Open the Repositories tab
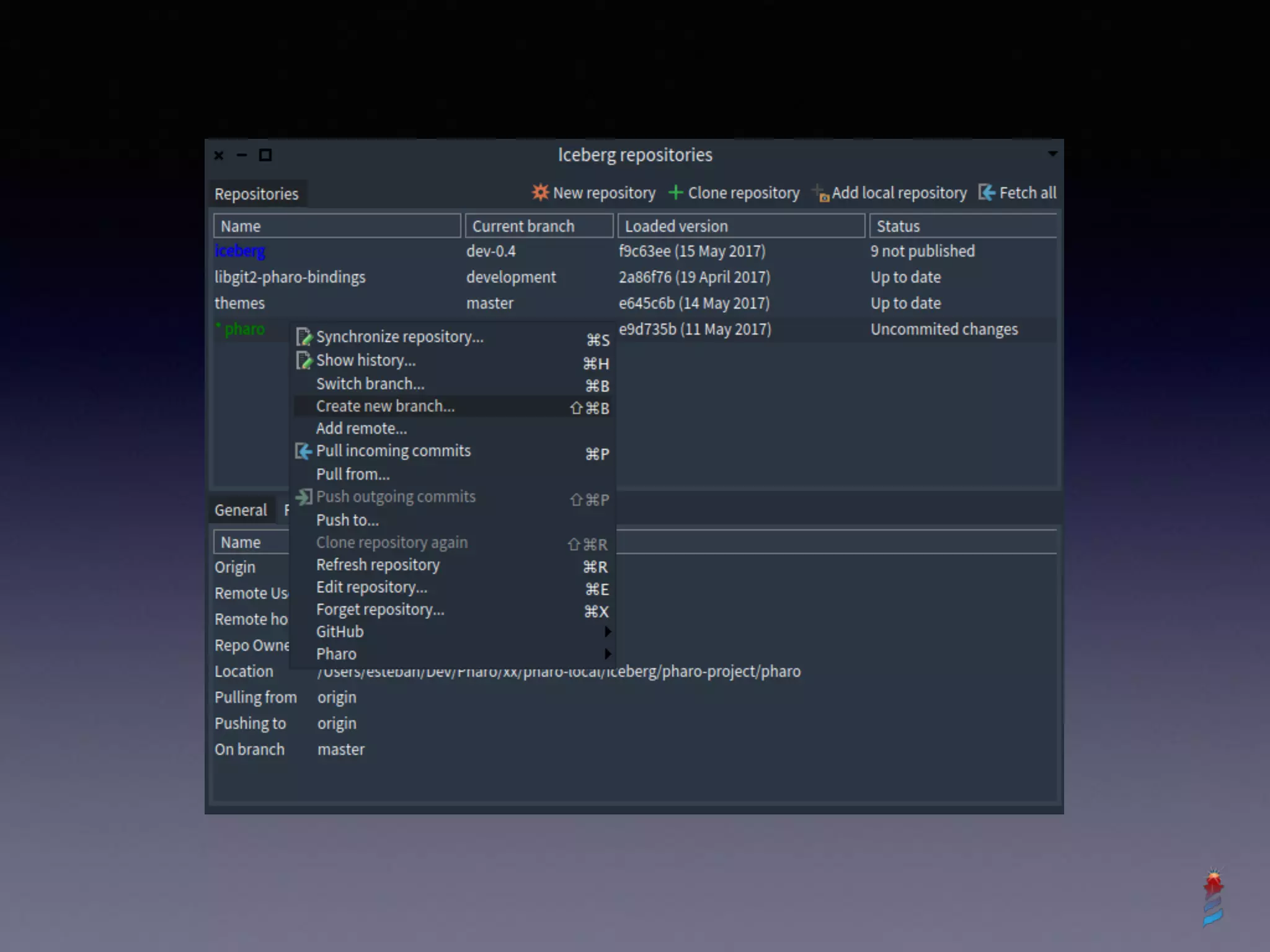Viewport: 1270px width, 952px height. pyautogui.click(x=256, y=194)
